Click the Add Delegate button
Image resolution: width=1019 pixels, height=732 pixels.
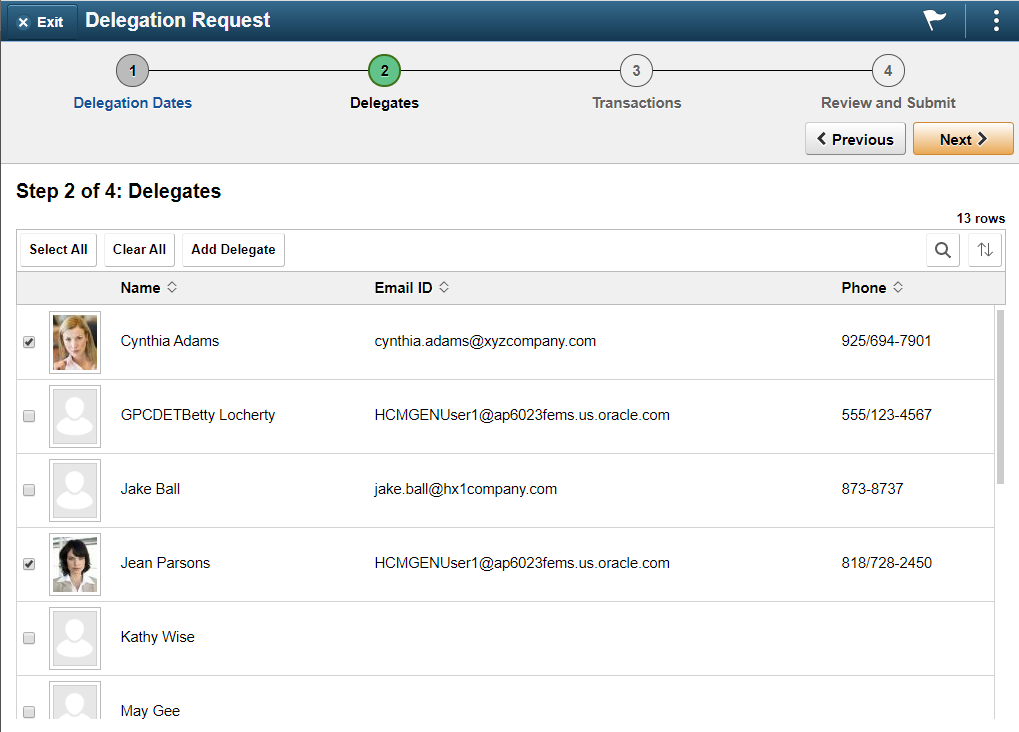tap(233, 249)
